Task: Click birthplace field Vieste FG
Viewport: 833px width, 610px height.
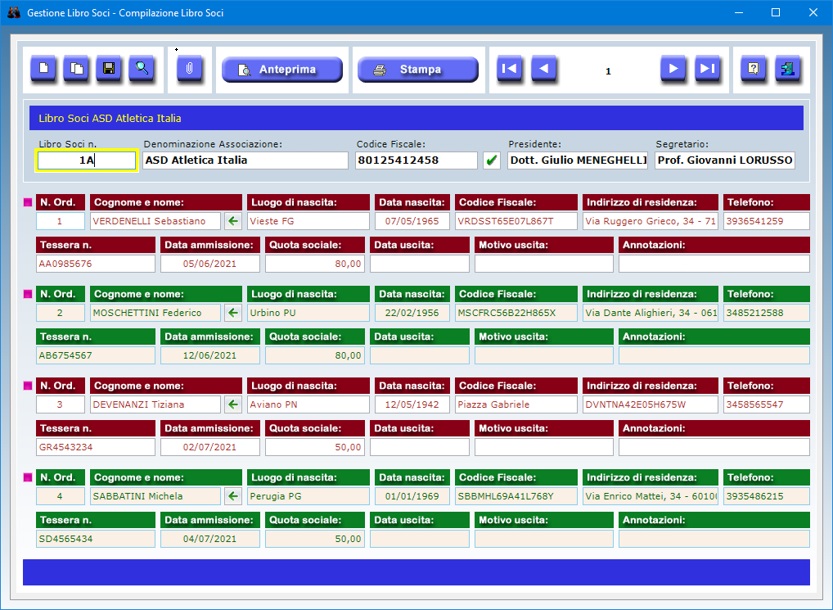Action: pos(308,221)
